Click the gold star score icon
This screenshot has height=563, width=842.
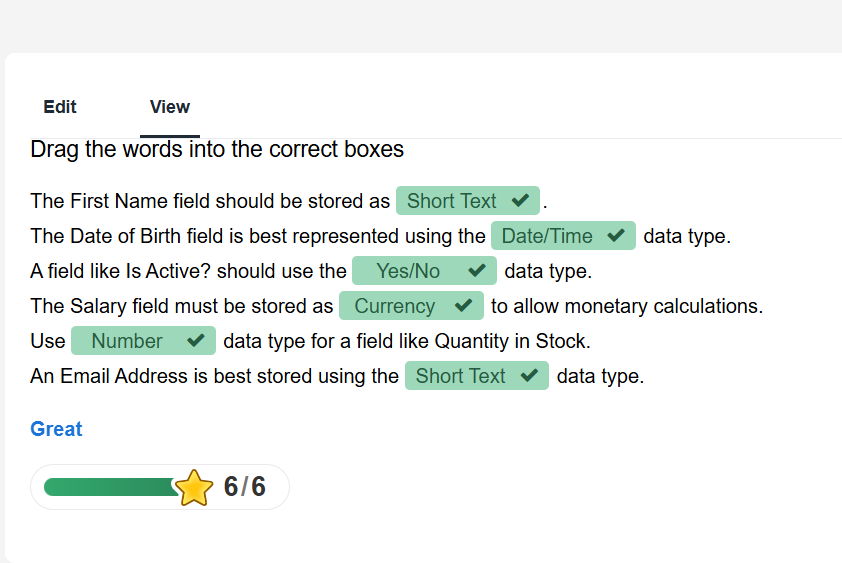[194, 487]
